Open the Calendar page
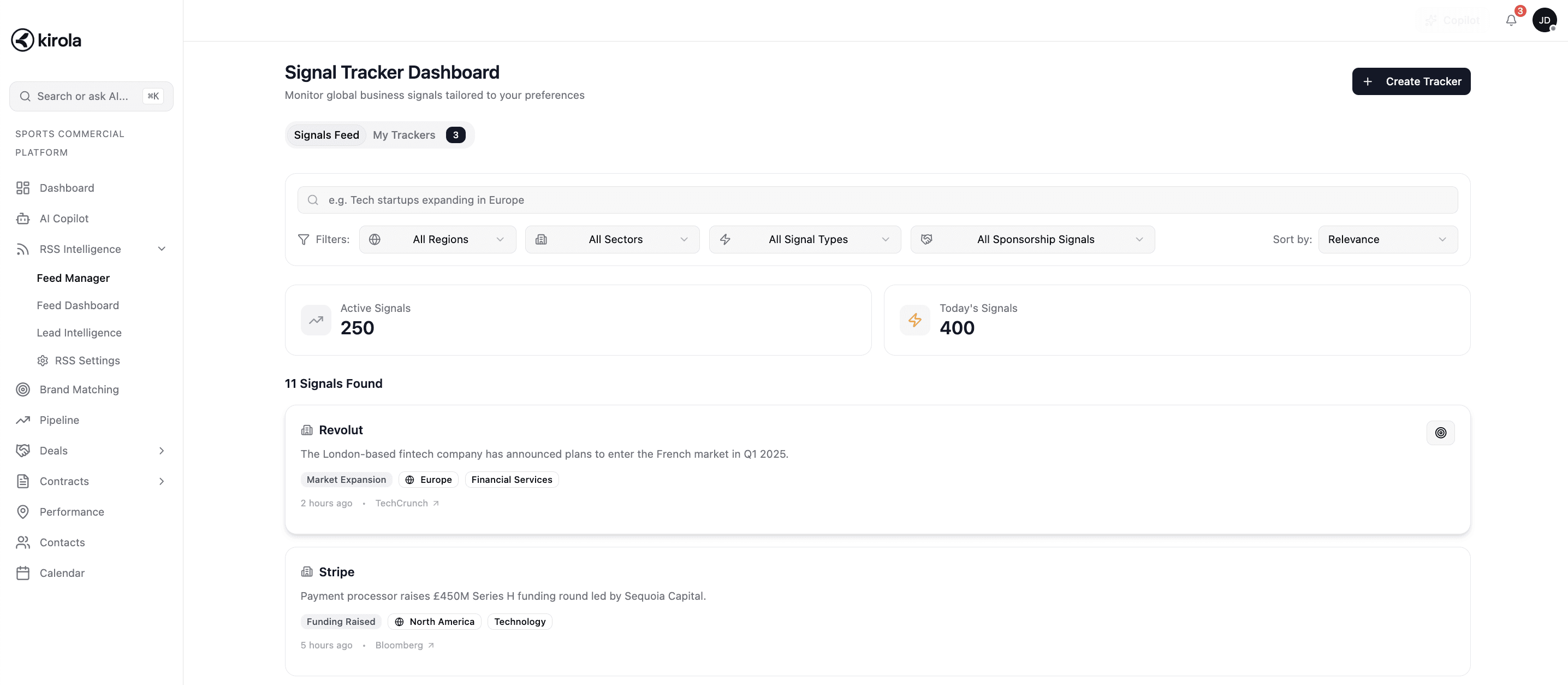 coord(62,573)
